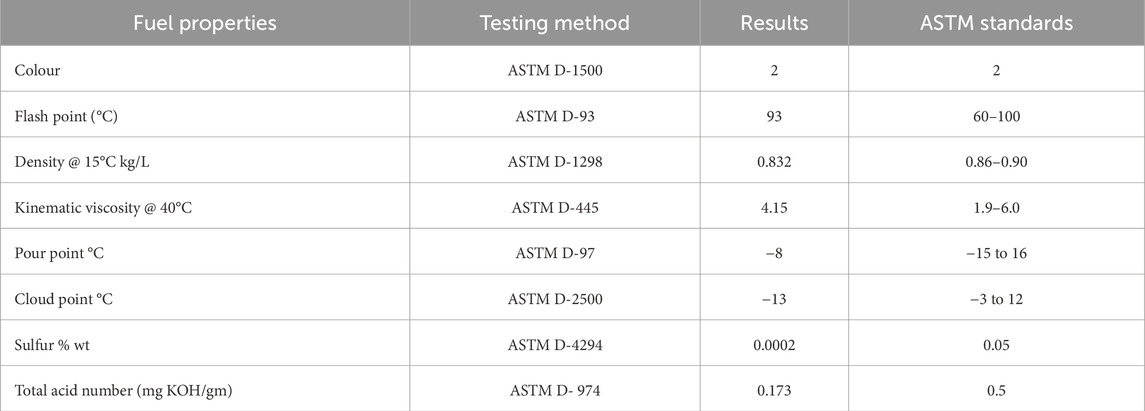Click the 0.0002 sulfur result
This screenshot has height=411, width=1145.
click(773, 344)
